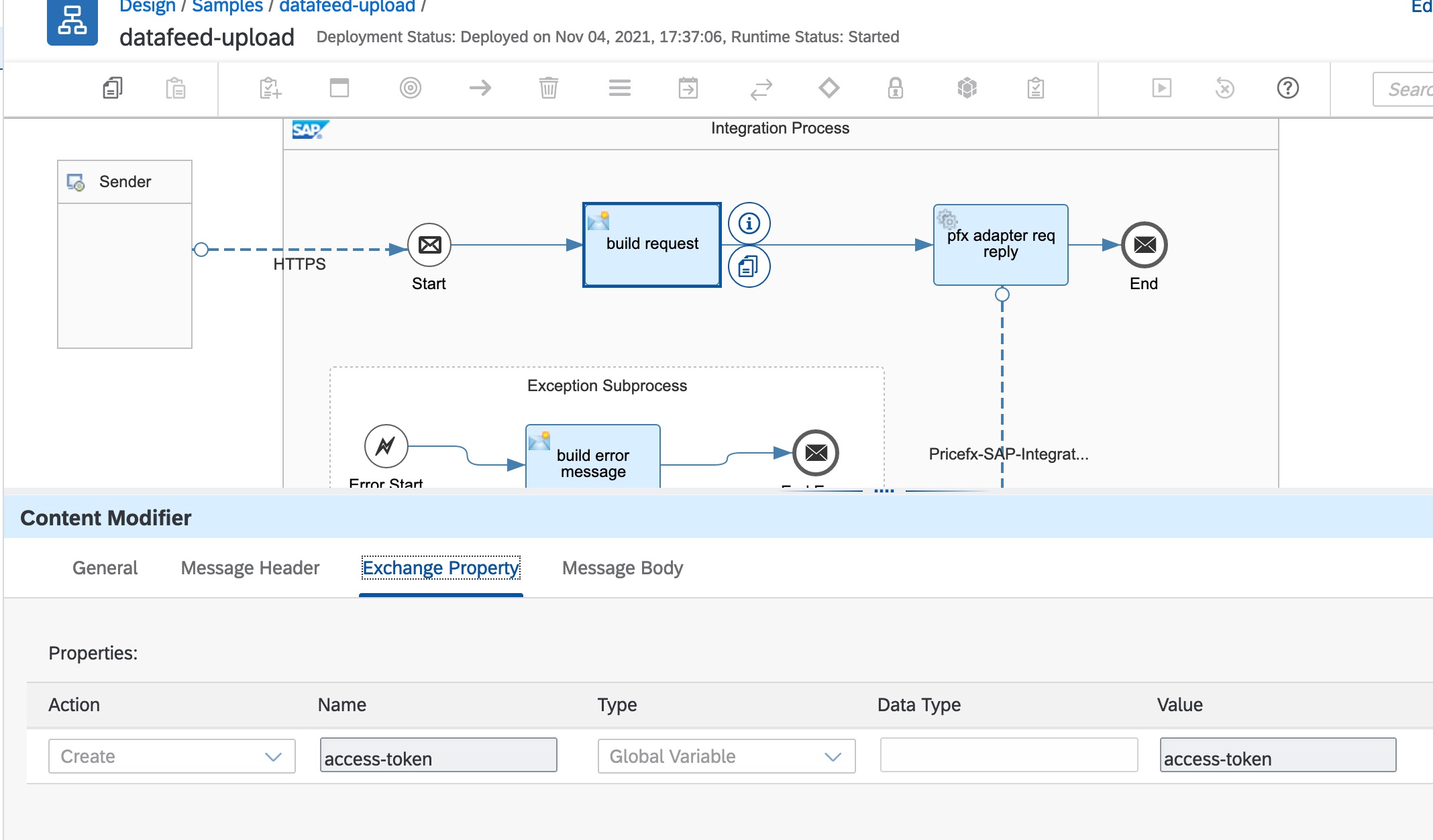Image resolution: width=1433 pixels, height=840 pixels.
Task: Click the delete trash icon in the toolbar
Action: (x=548, y=88)
